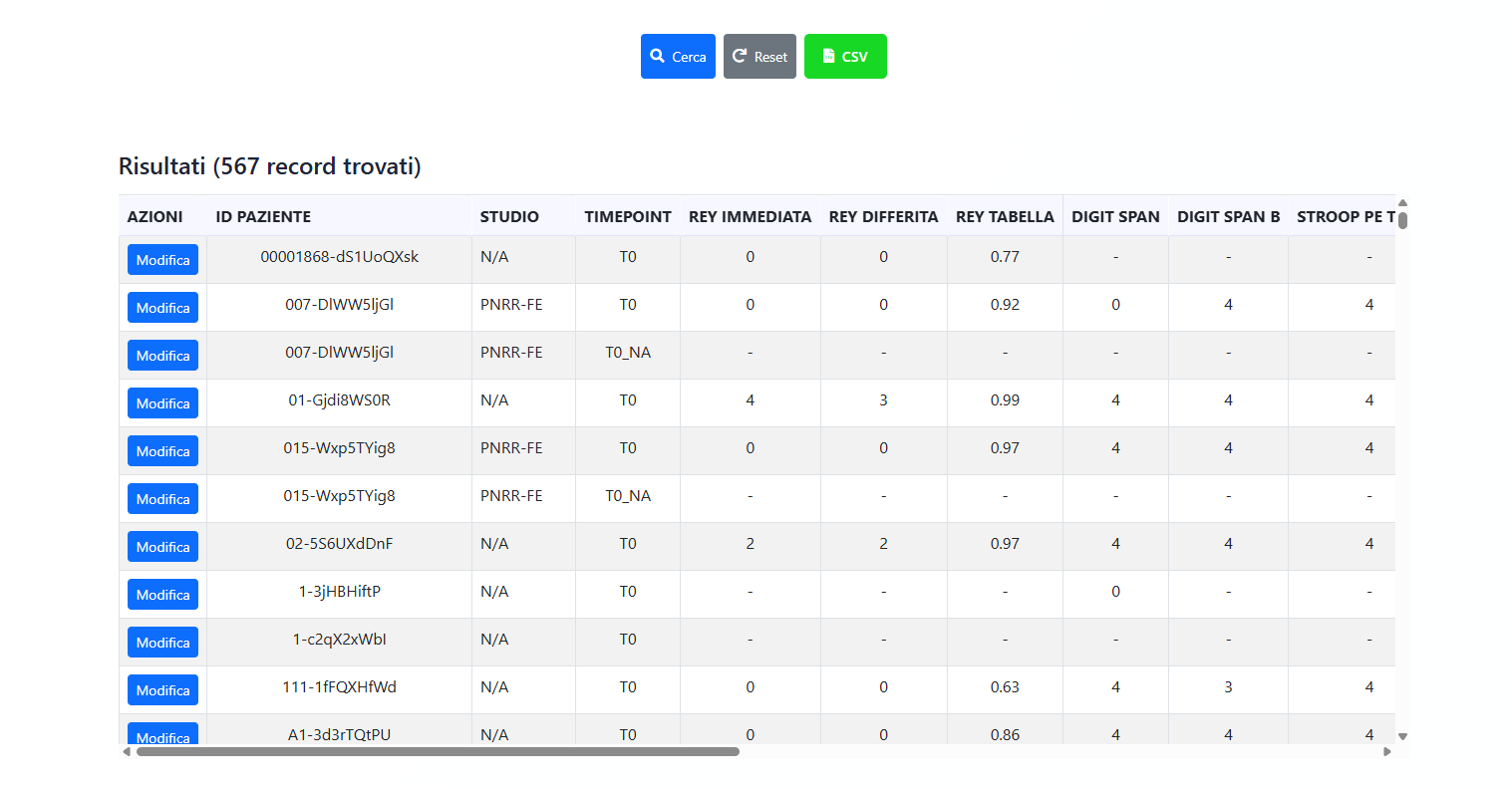Image resolution: width=1512 pixels, height=789 pixels.
Task: Click the vertical table scrollbar thumb
Action: [1402, 220]
